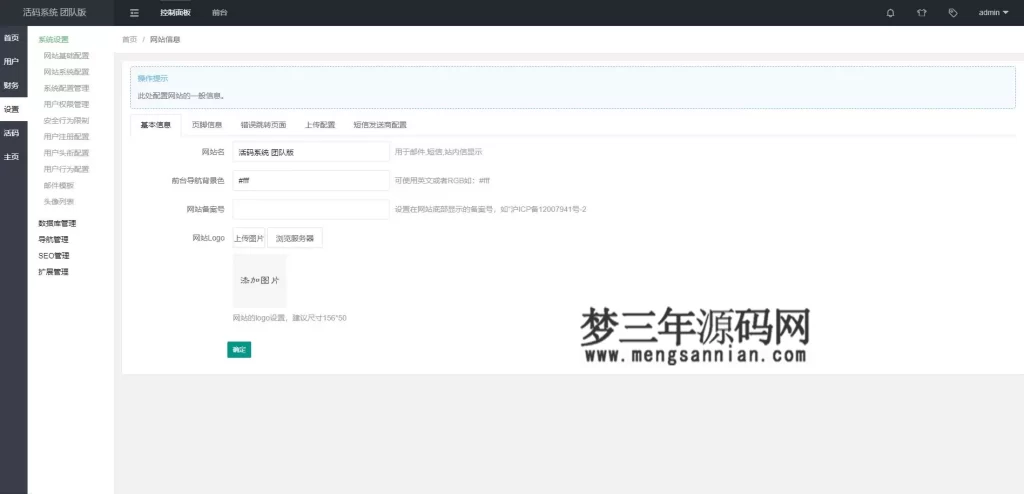Expand the SEO管理 menu group
This screenshot has height=494, width=1024.
(x=54, y=256)
